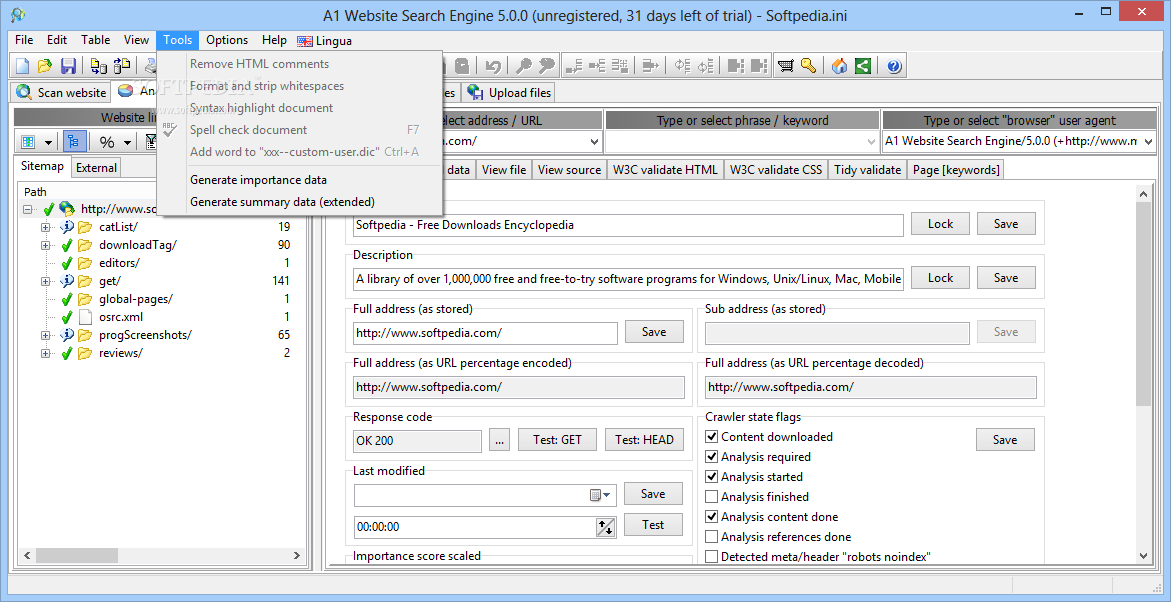Open the dropdown arrow beside the grid icon

pyautogui.click(x=49, y=142)
